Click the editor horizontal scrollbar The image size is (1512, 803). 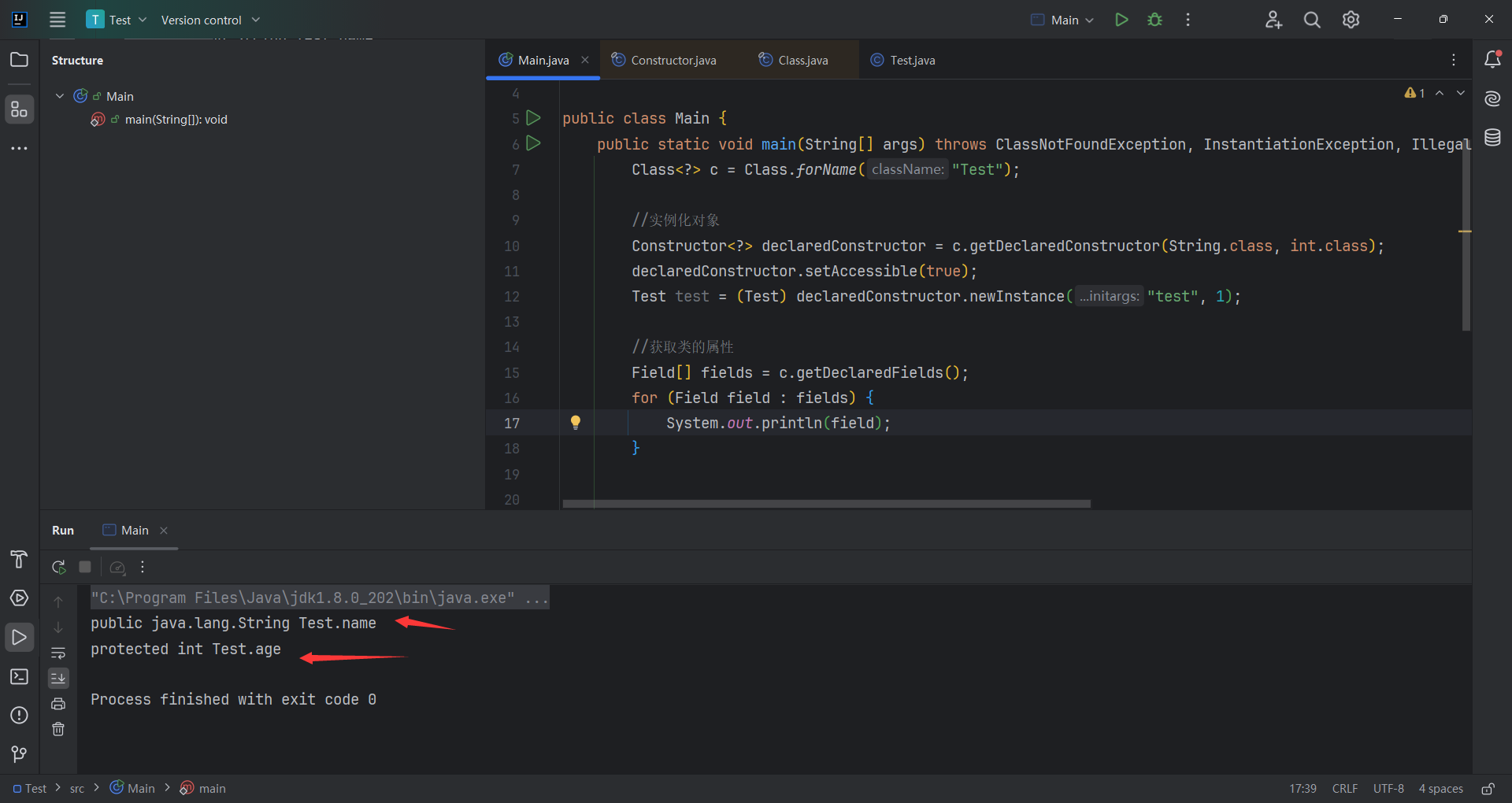(827, 504)
